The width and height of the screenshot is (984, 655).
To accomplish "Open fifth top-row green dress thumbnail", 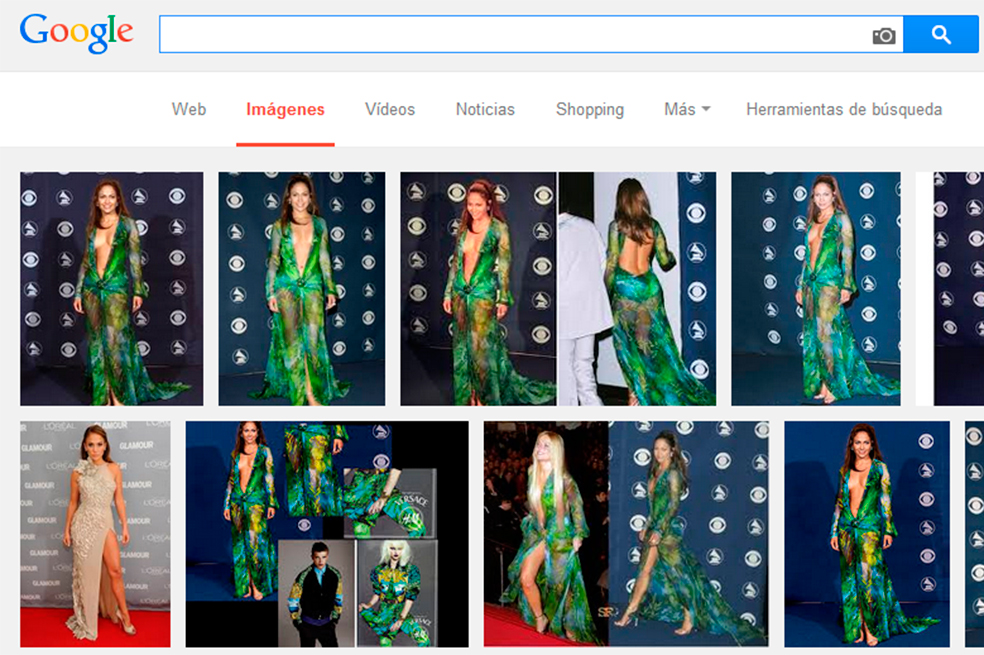I will coord(816,289).
